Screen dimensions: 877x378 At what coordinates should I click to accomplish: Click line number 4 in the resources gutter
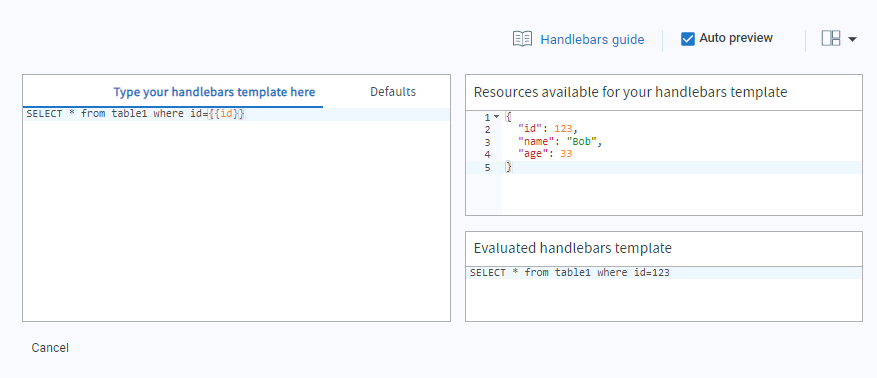coord(488,154)
